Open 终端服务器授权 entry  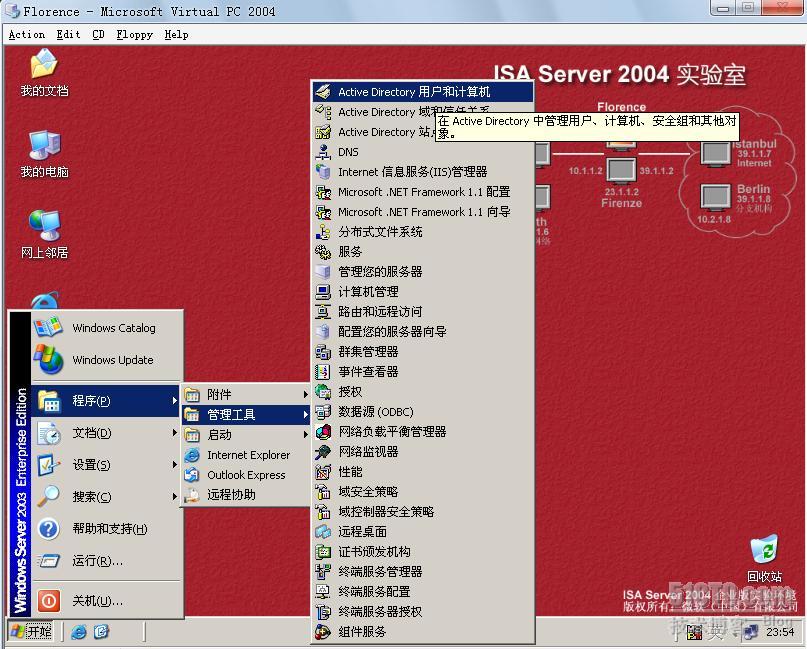click(x=423, y=611)
